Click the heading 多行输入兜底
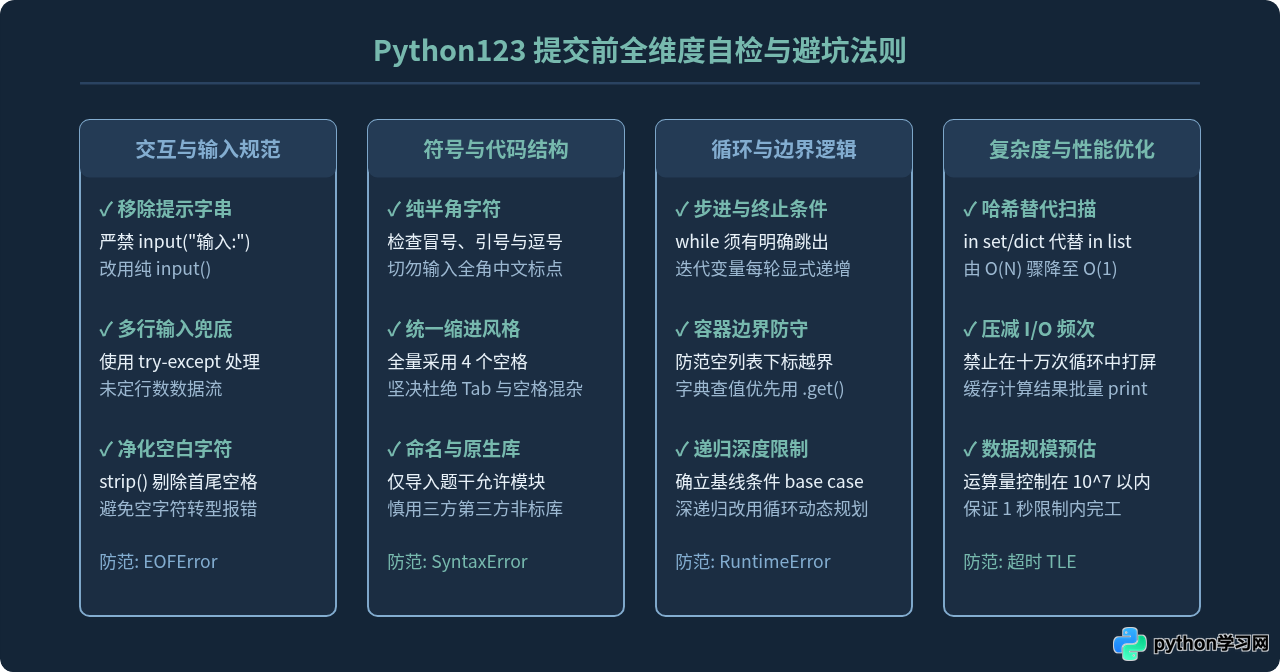Viewport: 1280px width, 672px height. tap(175, 329)
